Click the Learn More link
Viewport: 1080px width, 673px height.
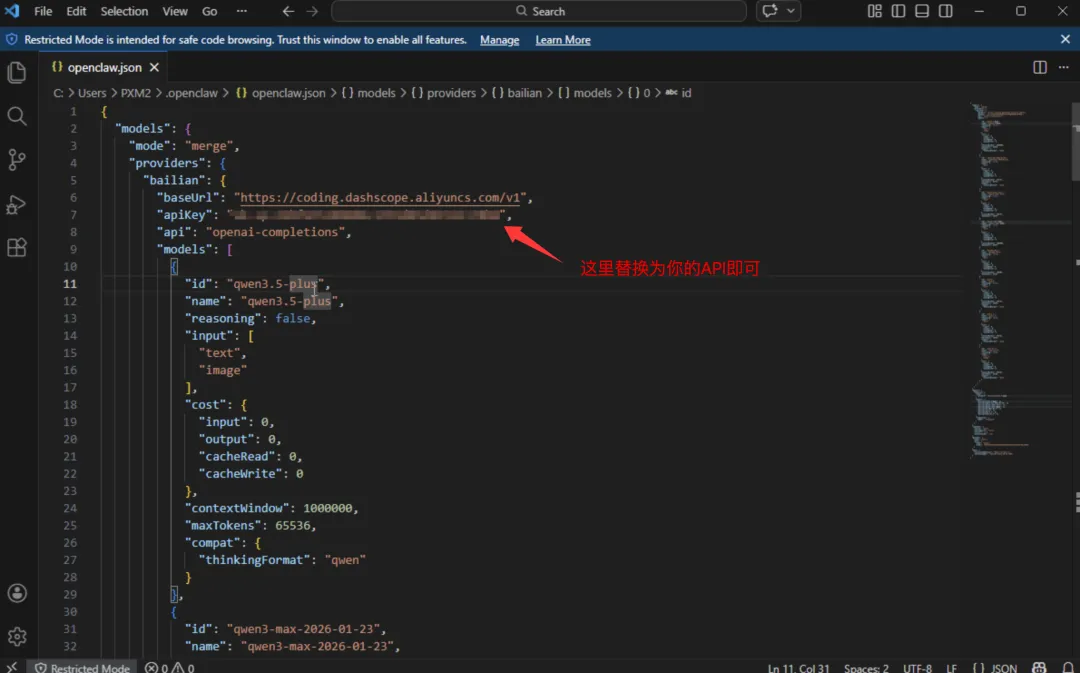(x=563, y=40)
